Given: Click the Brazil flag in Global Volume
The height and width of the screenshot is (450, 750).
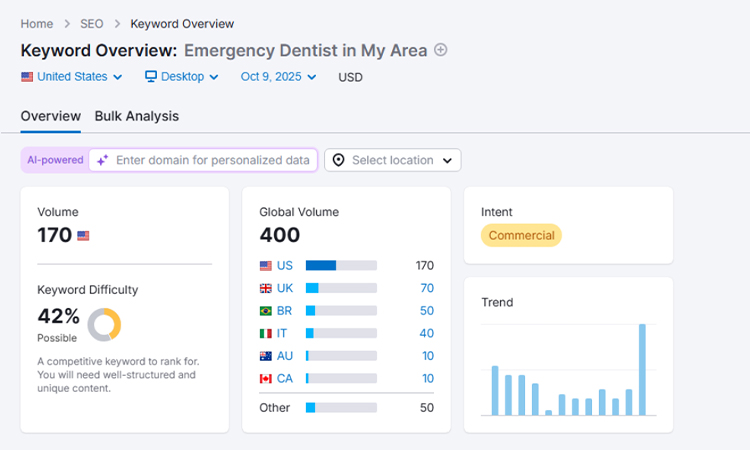Looking at the screenshot, I should click(266, 311).
